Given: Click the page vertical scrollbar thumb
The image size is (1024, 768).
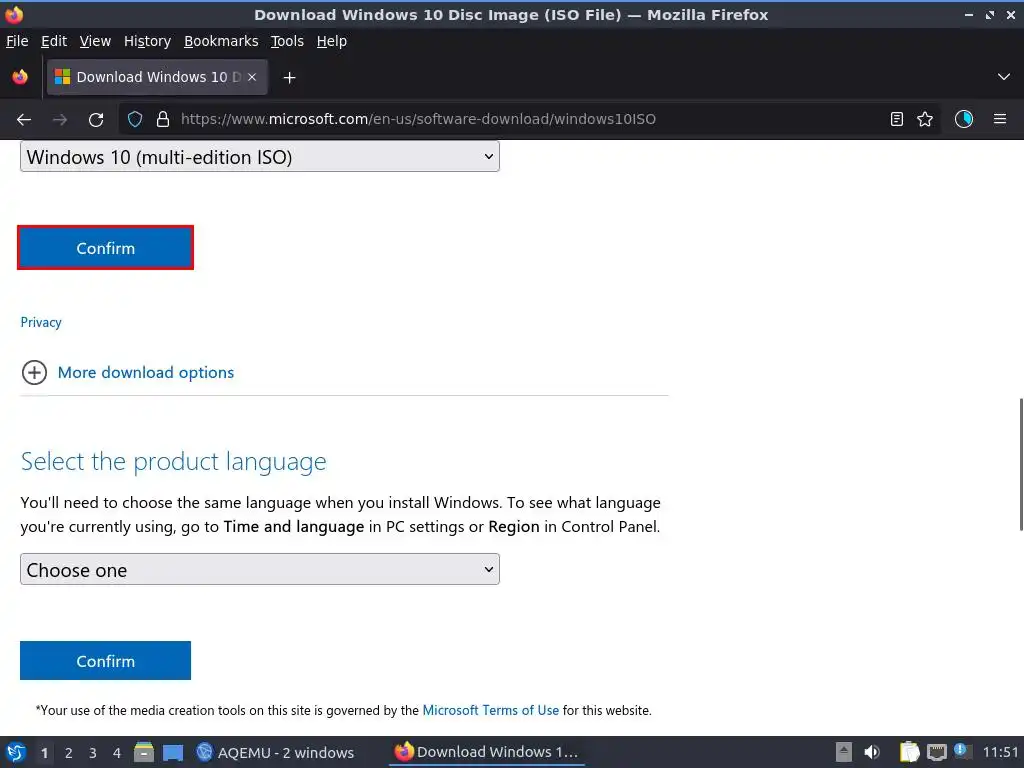Looking at the screenshot, I should (x=1021, y=464).
